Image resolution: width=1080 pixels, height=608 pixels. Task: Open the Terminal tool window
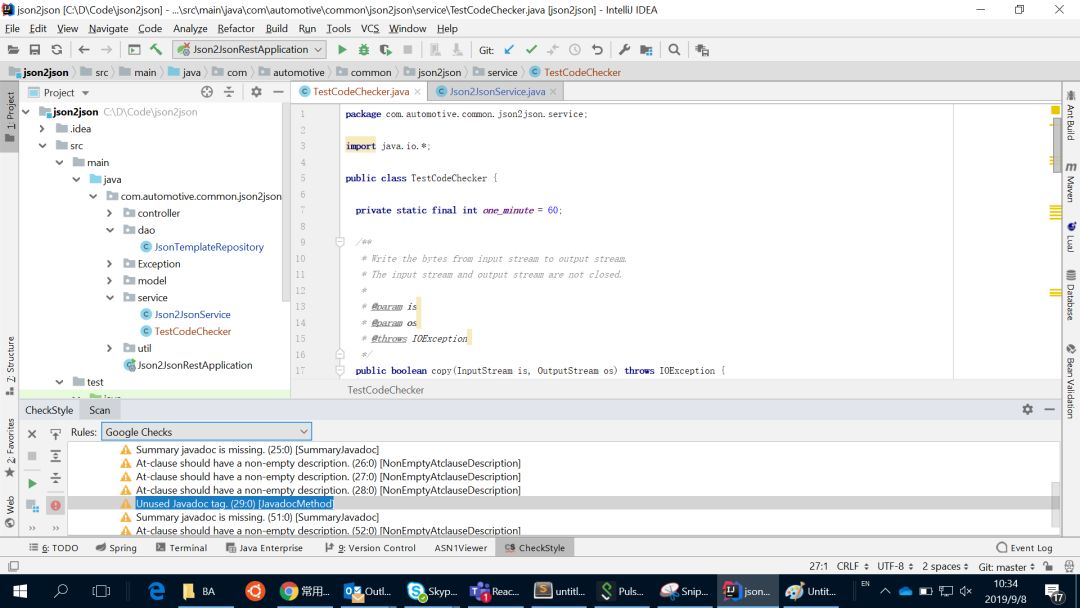coord(181,548)
